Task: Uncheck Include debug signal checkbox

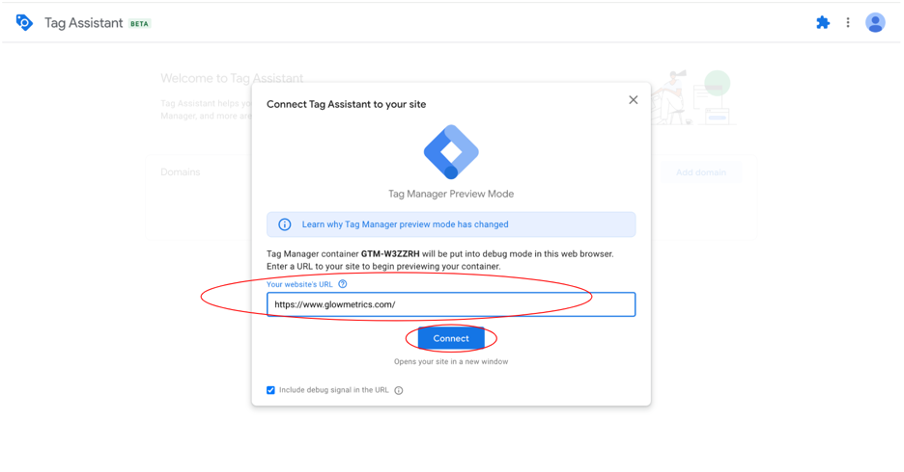Action: [x=270, y=390]
